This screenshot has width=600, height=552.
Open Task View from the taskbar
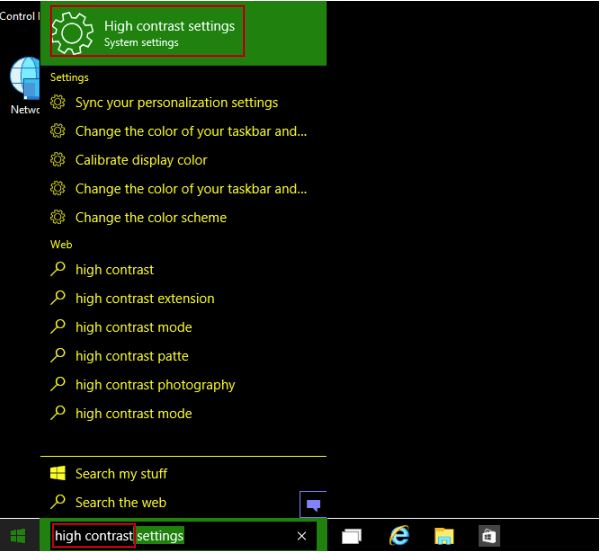point(352,537)
